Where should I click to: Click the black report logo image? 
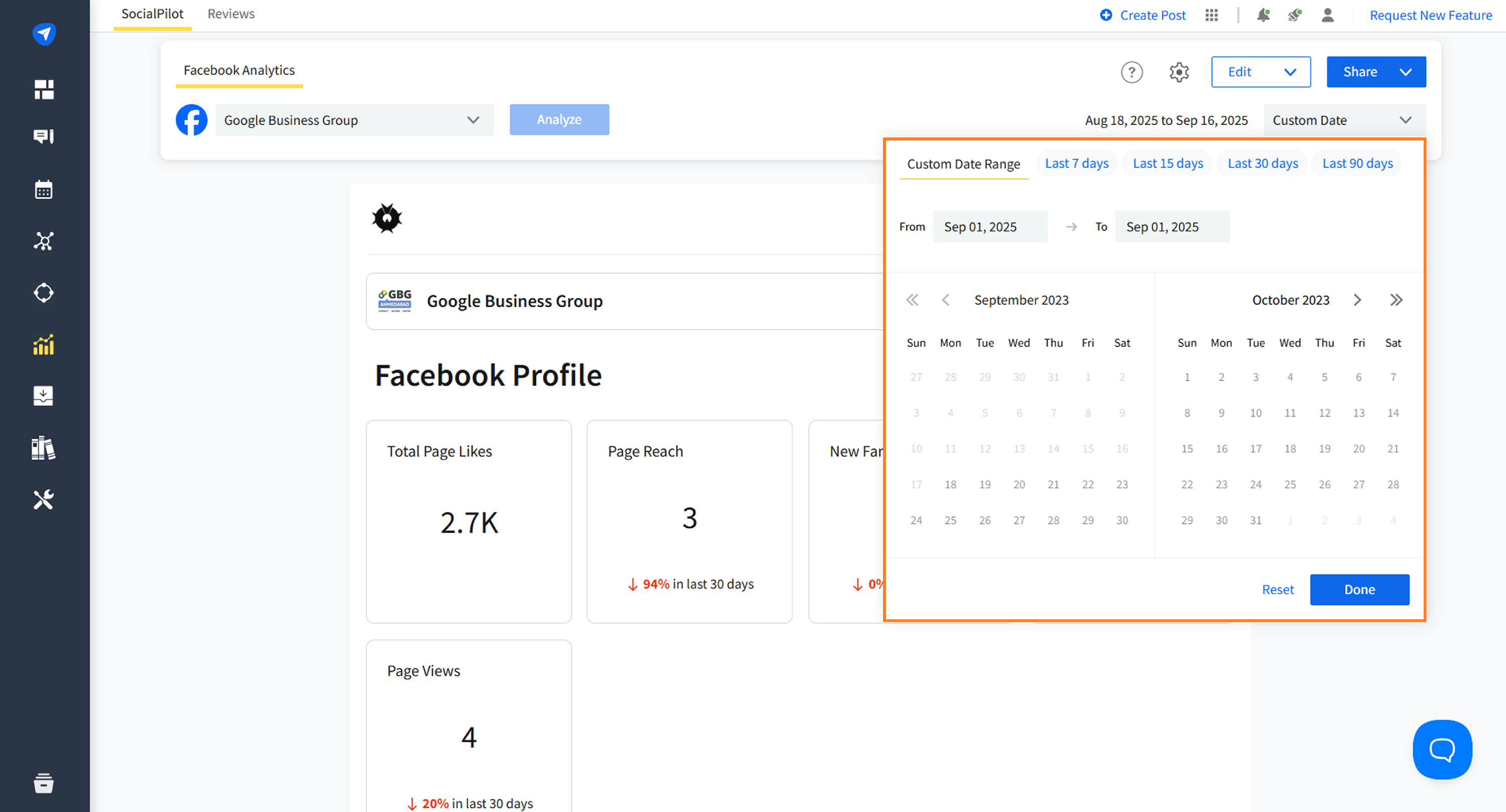pyautogui.click(x=387, y=219)
